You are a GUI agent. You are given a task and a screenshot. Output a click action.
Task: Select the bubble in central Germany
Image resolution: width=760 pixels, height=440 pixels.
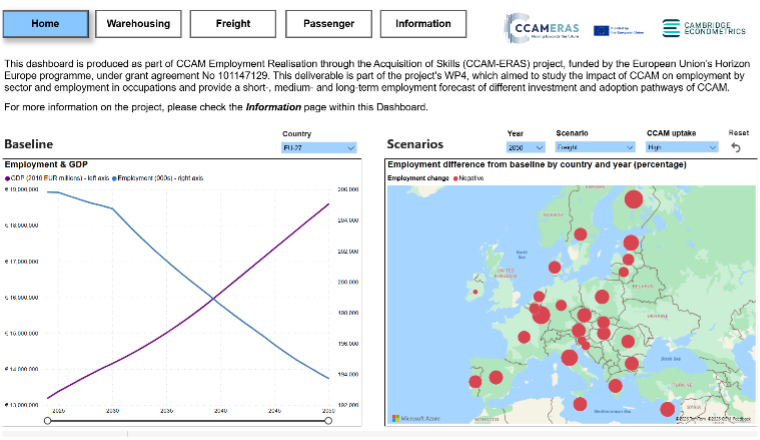pos(561,305)
